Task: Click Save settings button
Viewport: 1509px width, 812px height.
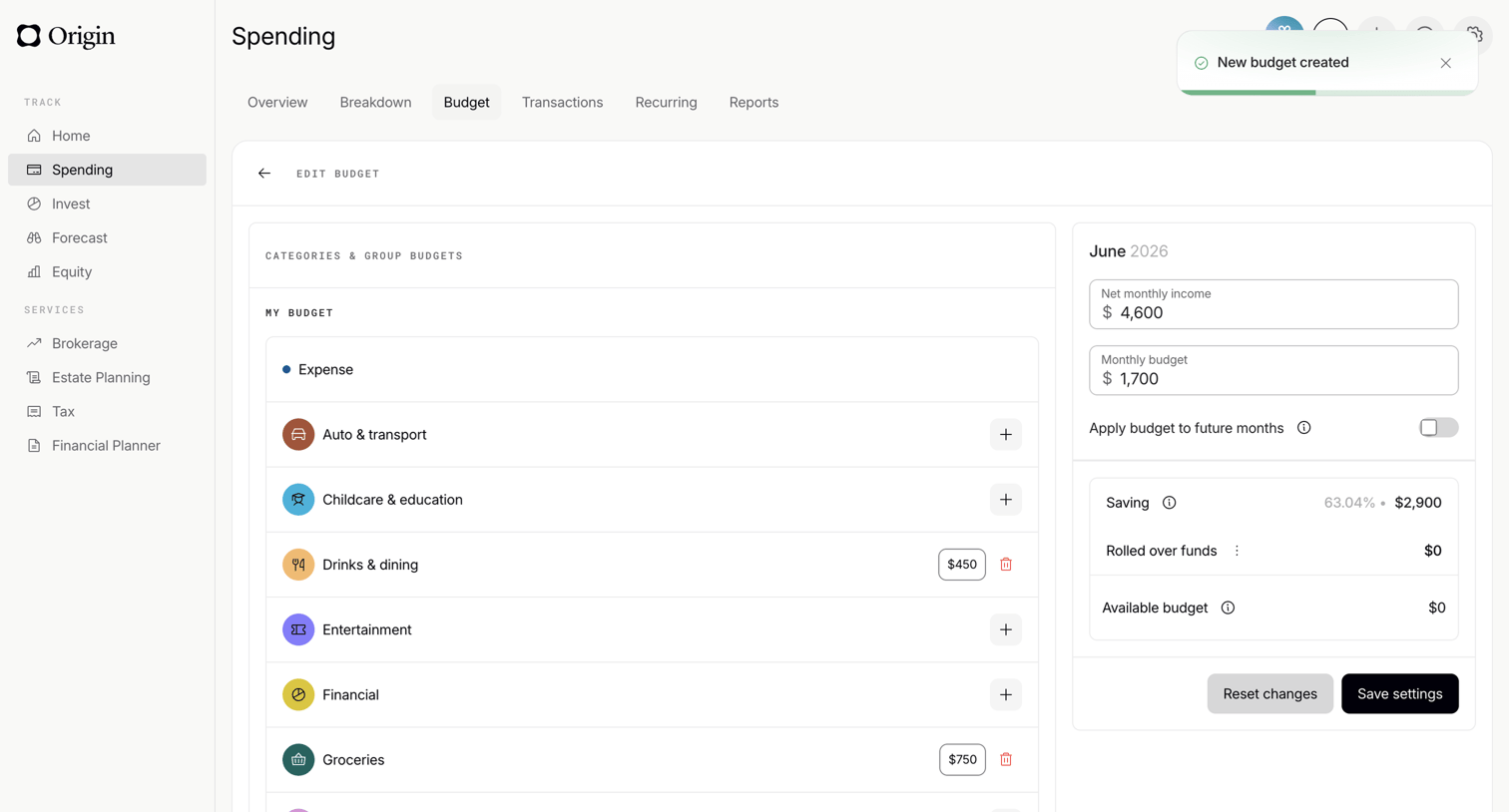Action: coord(1399,694)
